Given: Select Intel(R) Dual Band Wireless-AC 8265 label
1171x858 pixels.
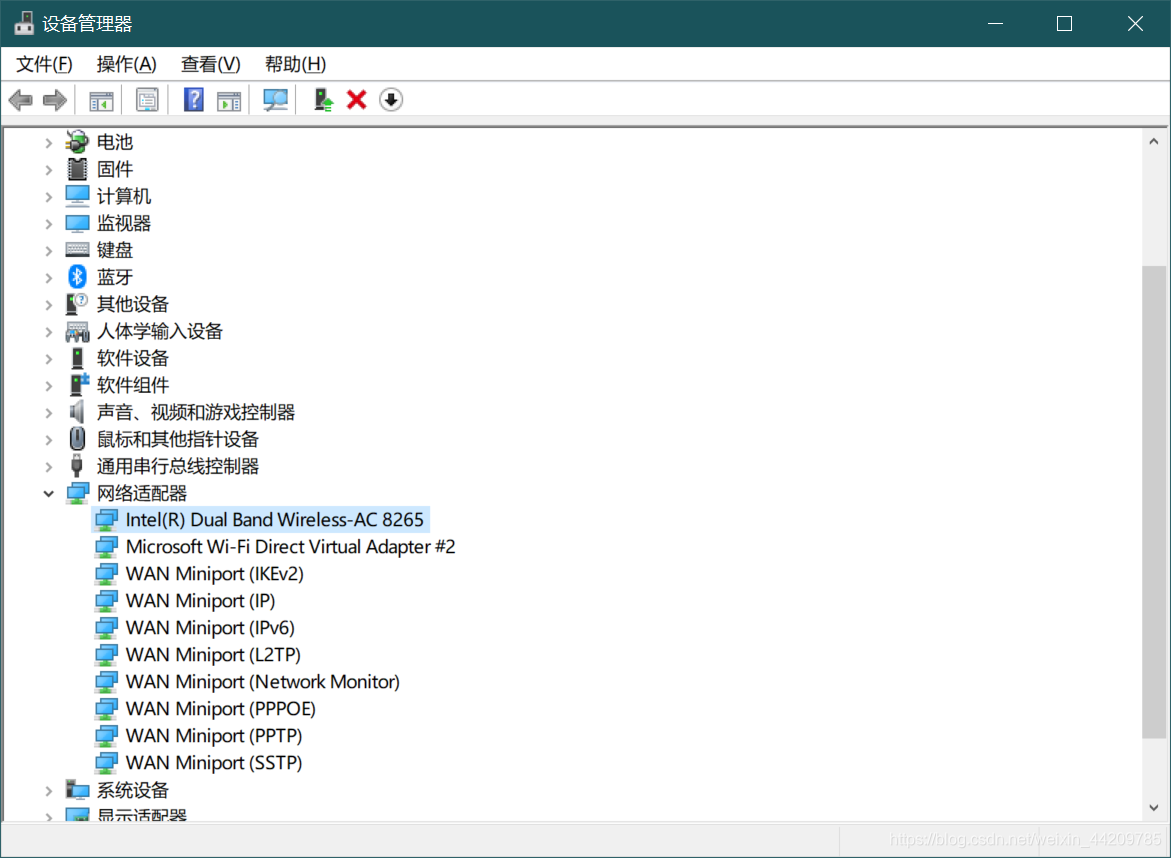Looking at the screenshot, I should (274, 520).
